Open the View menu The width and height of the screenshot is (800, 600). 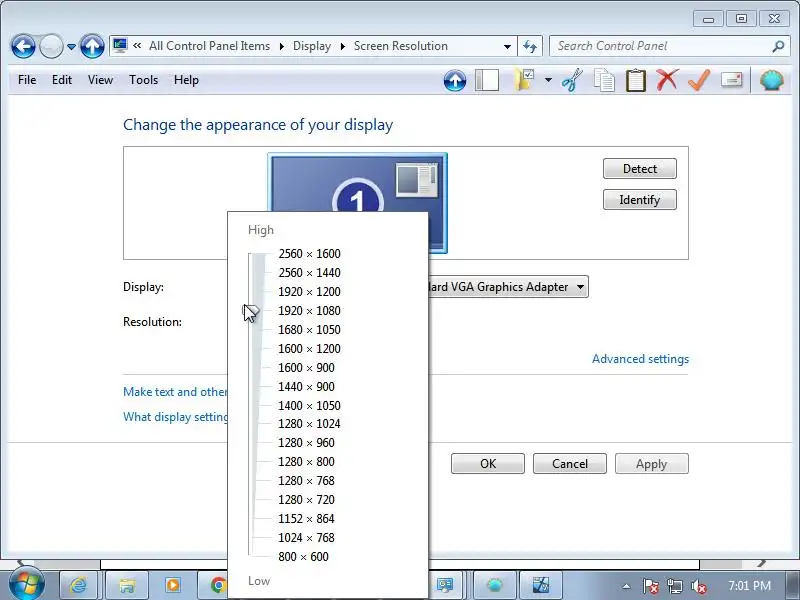(100, 80)
